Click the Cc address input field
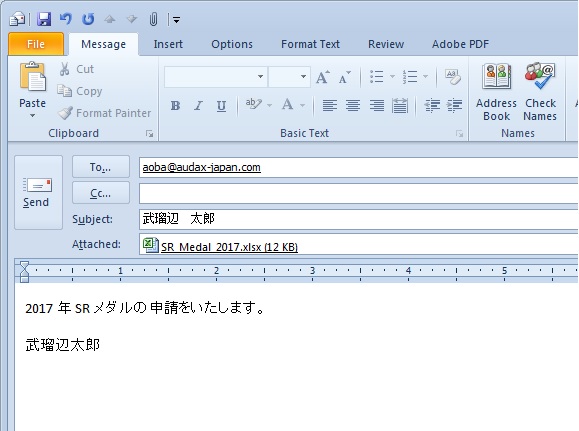Screen dimensions: 579x431 tap(358, 194)
